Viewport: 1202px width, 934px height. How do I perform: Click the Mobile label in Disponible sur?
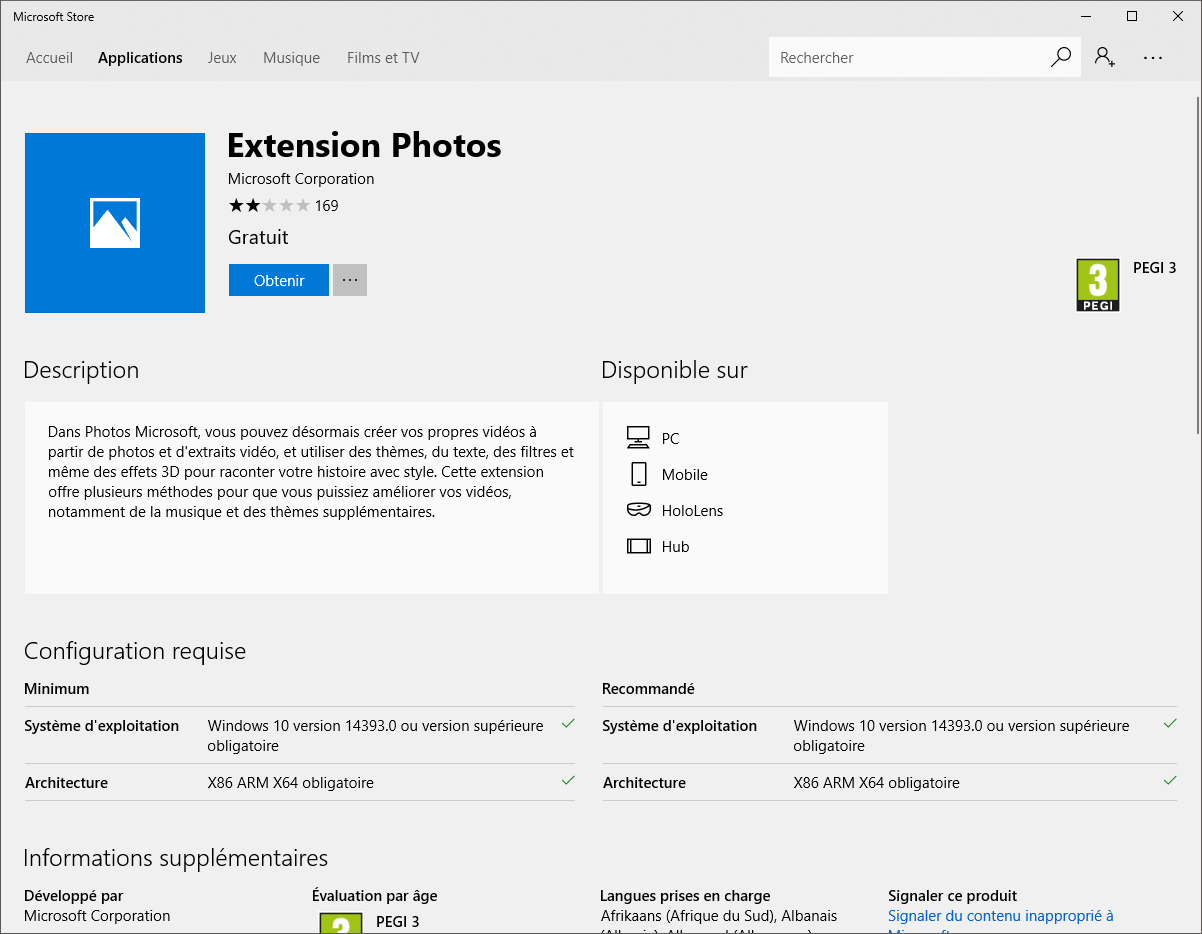tap(684, 475)
